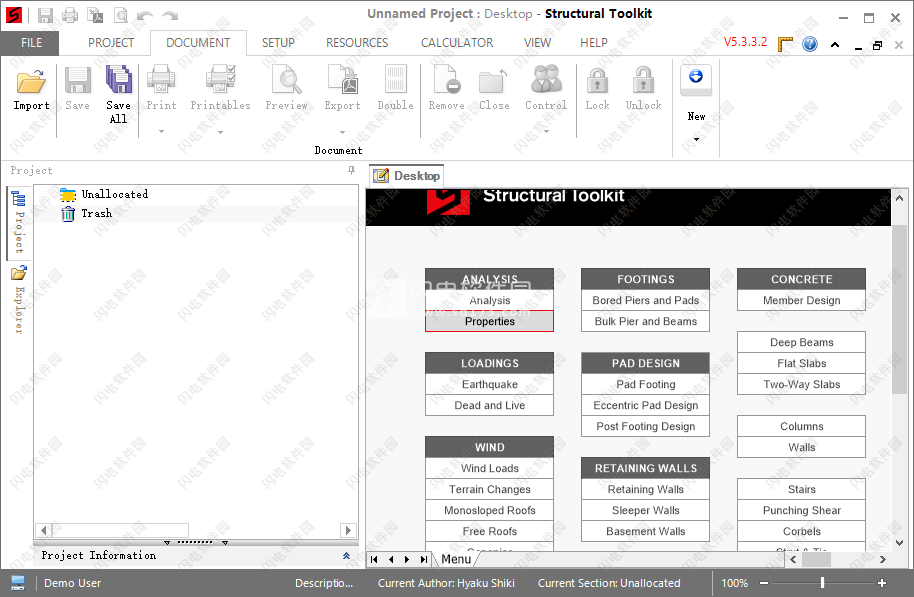Open the RESOURCES ribbon tab

point(357,43)
